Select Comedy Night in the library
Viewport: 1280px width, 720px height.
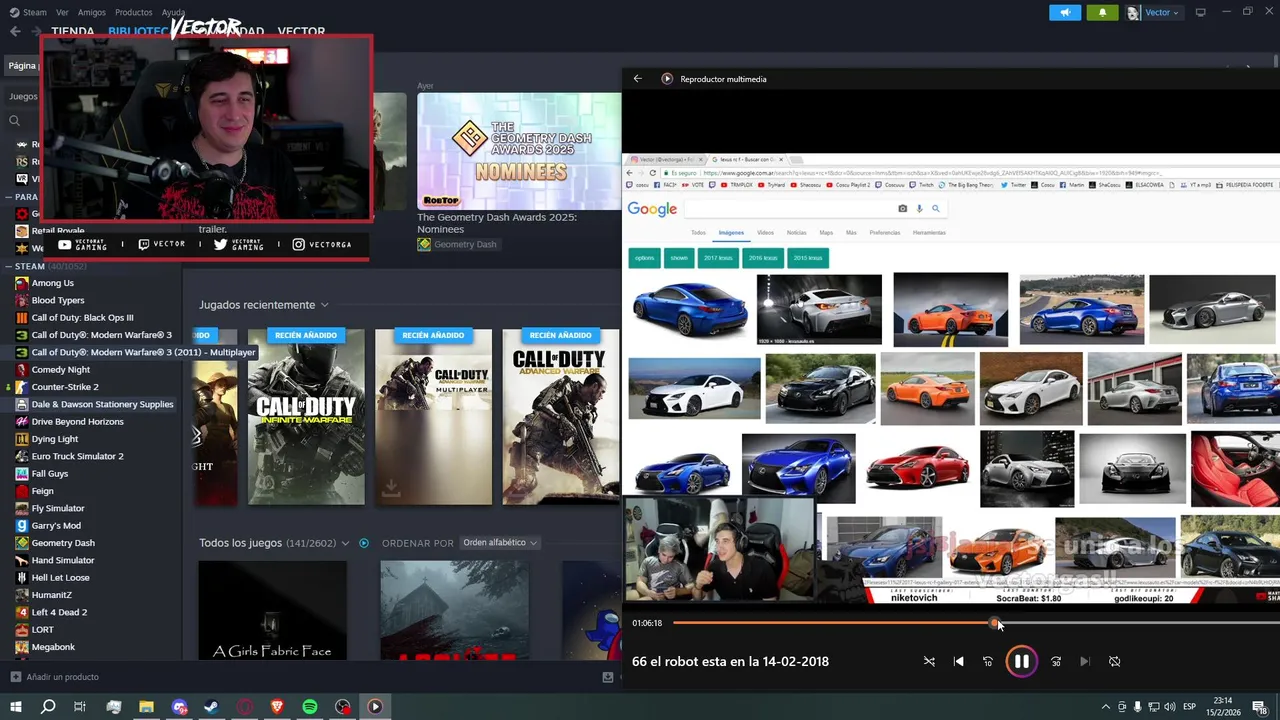(x=60, y=370)
